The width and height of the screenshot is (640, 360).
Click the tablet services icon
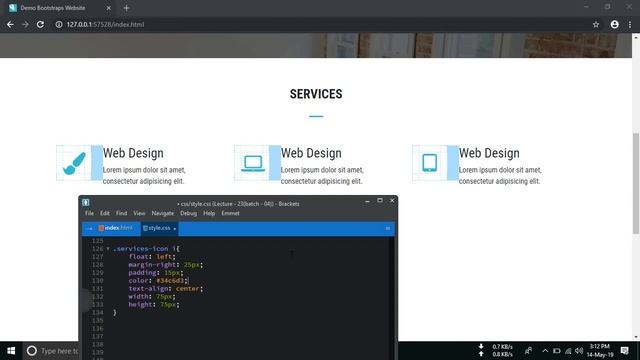pyautogui.click(x=430, y=163)
